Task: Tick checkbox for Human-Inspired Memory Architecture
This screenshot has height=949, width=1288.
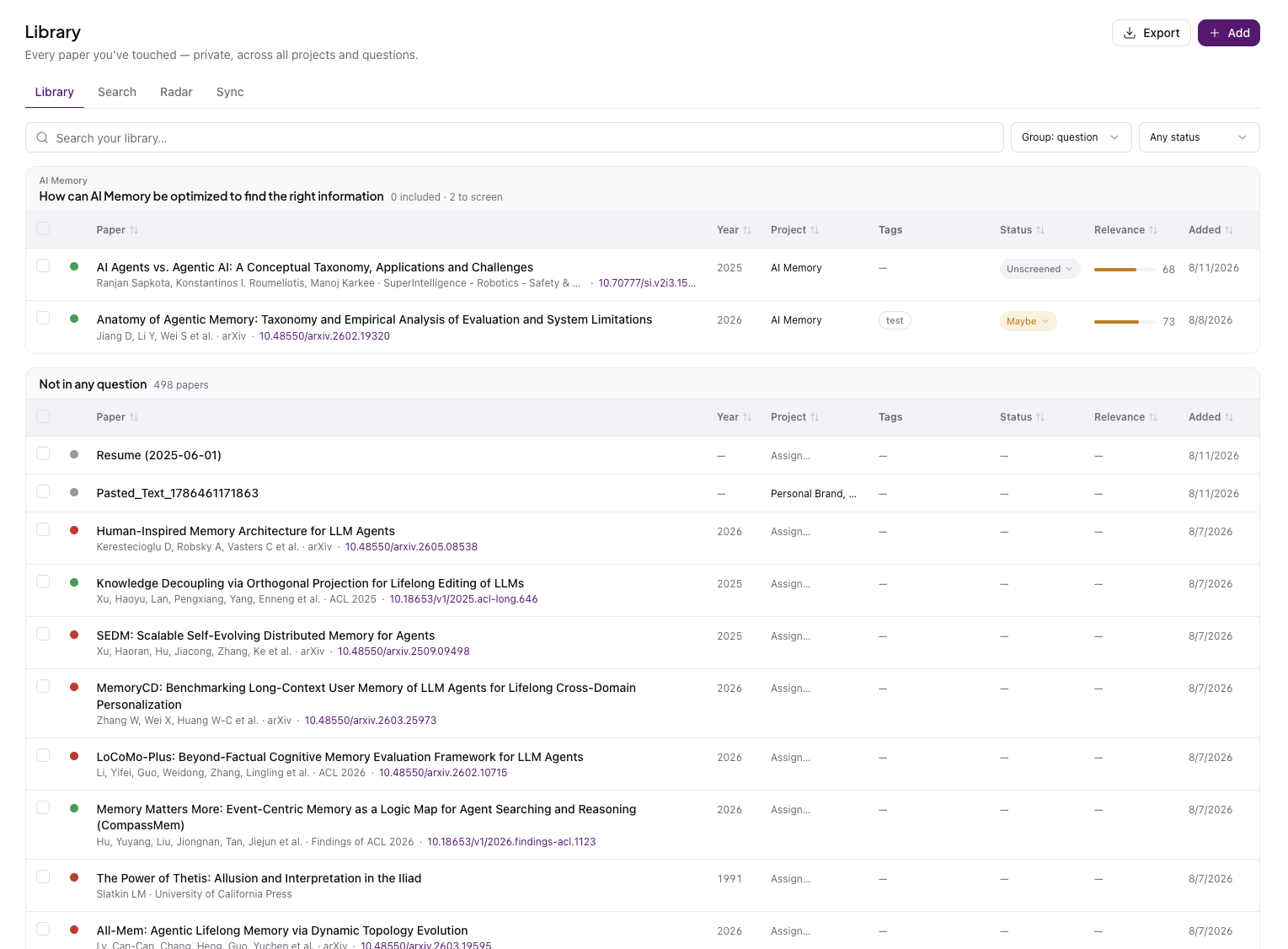Action: click(43, 529)
